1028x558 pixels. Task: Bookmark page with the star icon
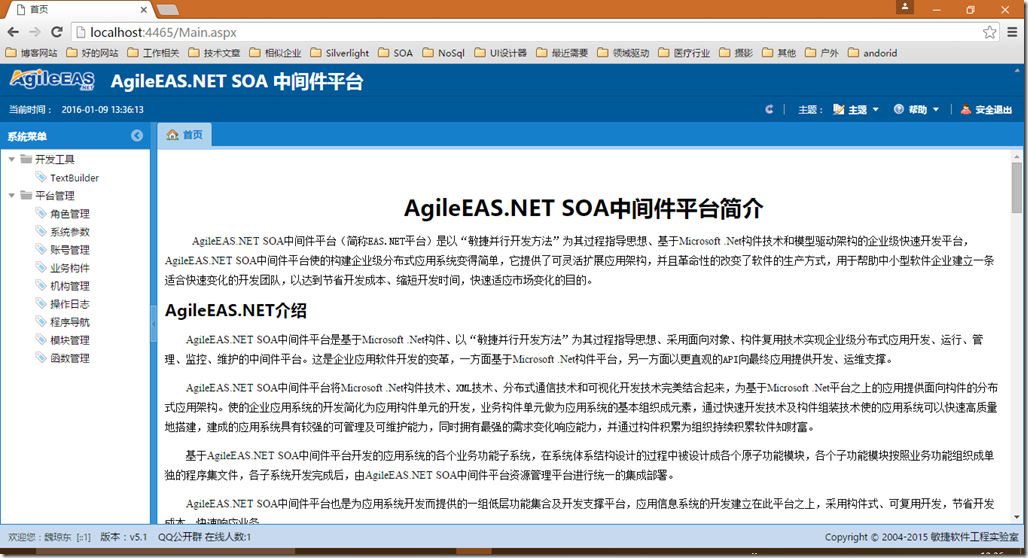click(x=989, y=32)
